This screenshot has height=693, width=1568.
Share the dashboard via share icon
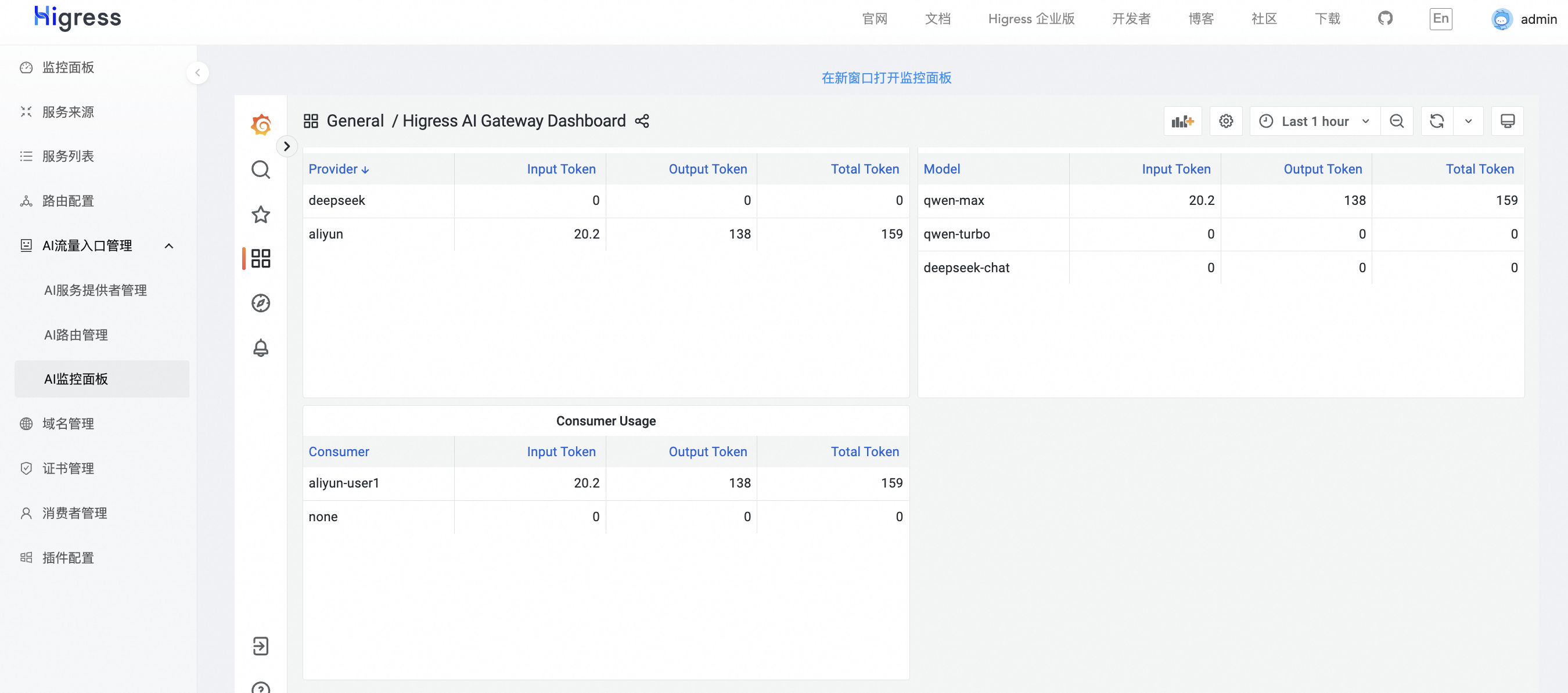coord(642,121)
